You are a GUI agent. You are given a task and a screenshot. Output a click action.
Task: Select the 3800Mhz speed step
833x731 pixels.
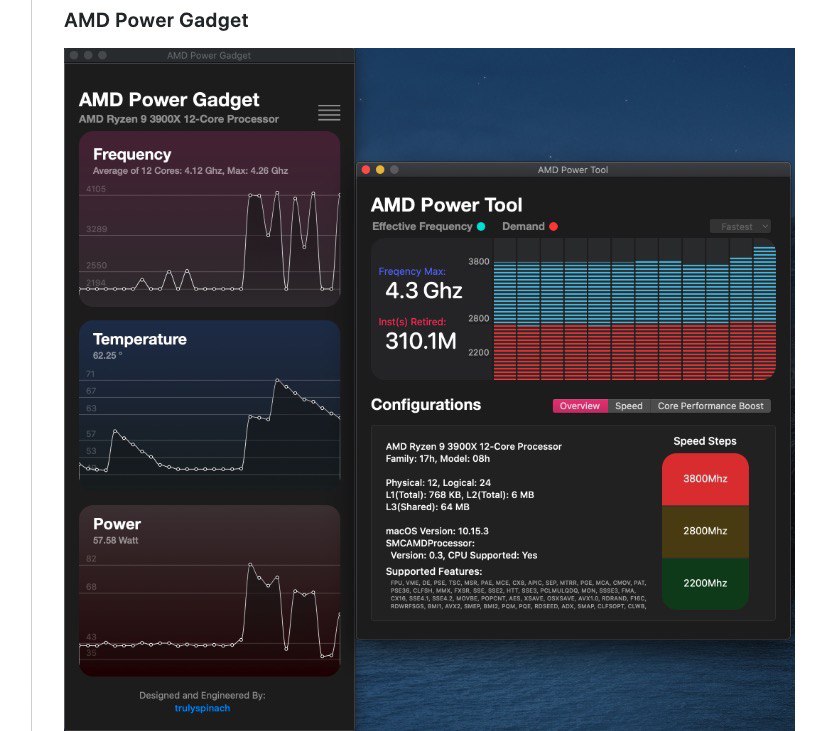point(705,479)
